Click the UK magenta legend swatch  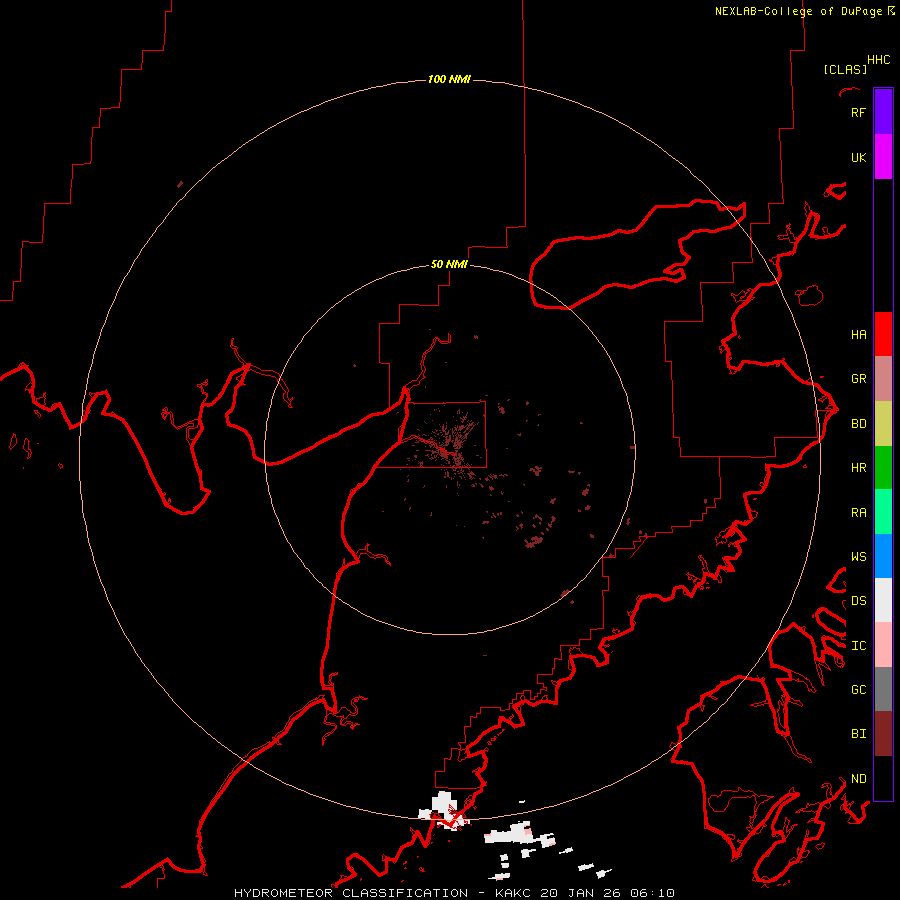click(x=883, y=157)
